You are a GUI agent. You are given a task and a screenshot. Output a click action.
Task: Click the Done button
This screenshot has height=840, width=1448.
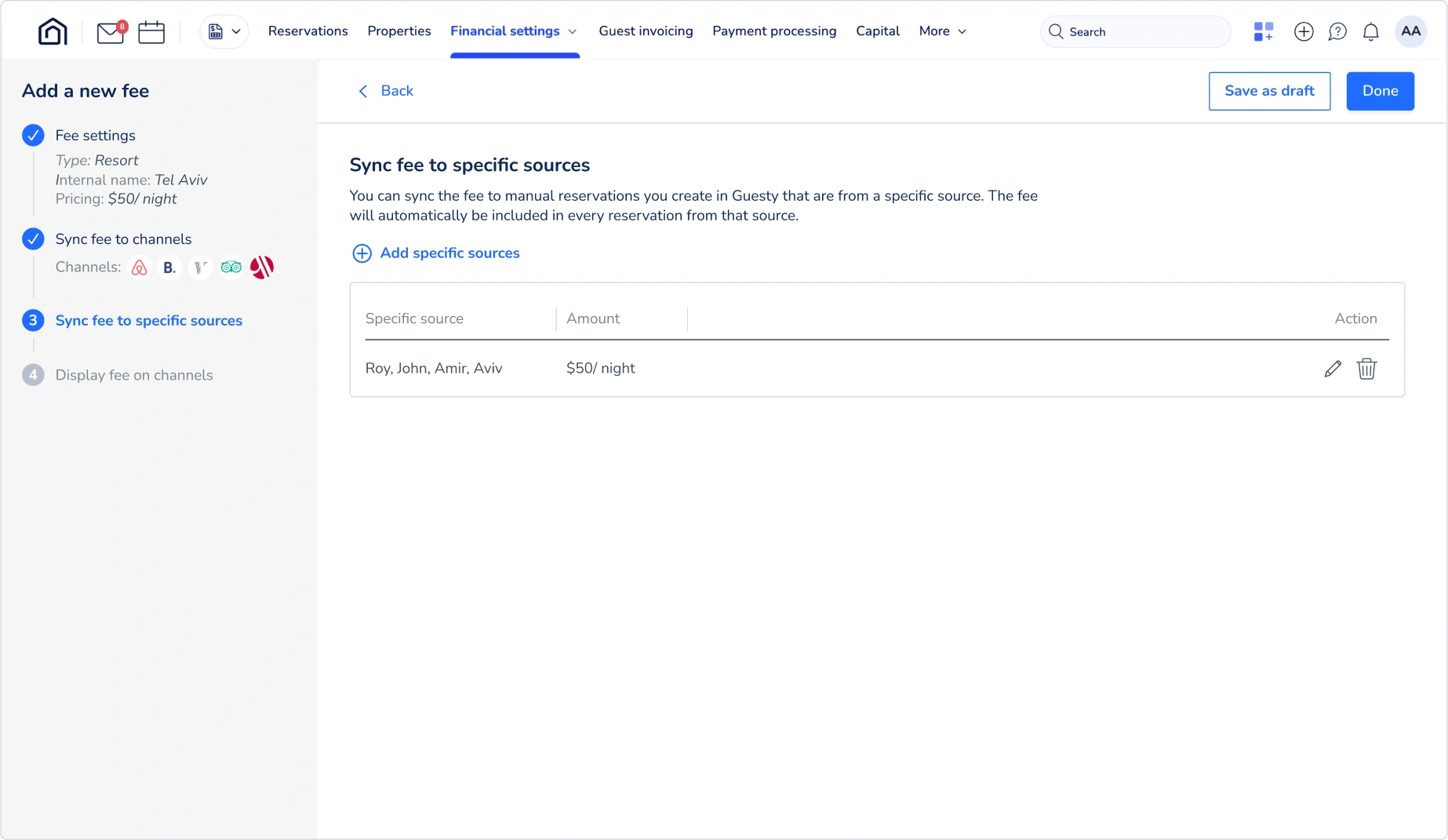[x=1380, y=91]
